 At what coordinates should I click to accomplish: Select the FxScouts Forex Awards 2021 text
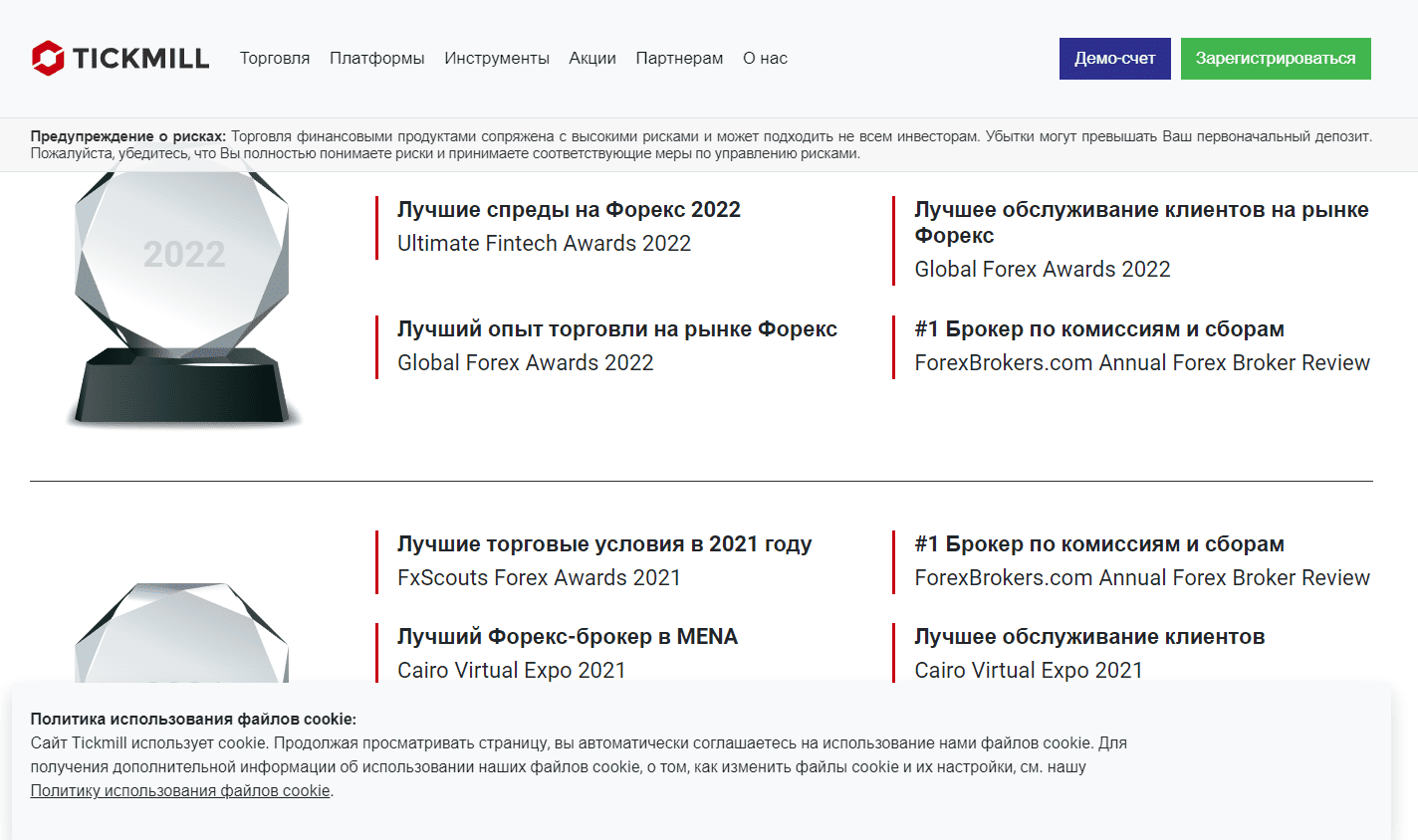pos(539,578)
